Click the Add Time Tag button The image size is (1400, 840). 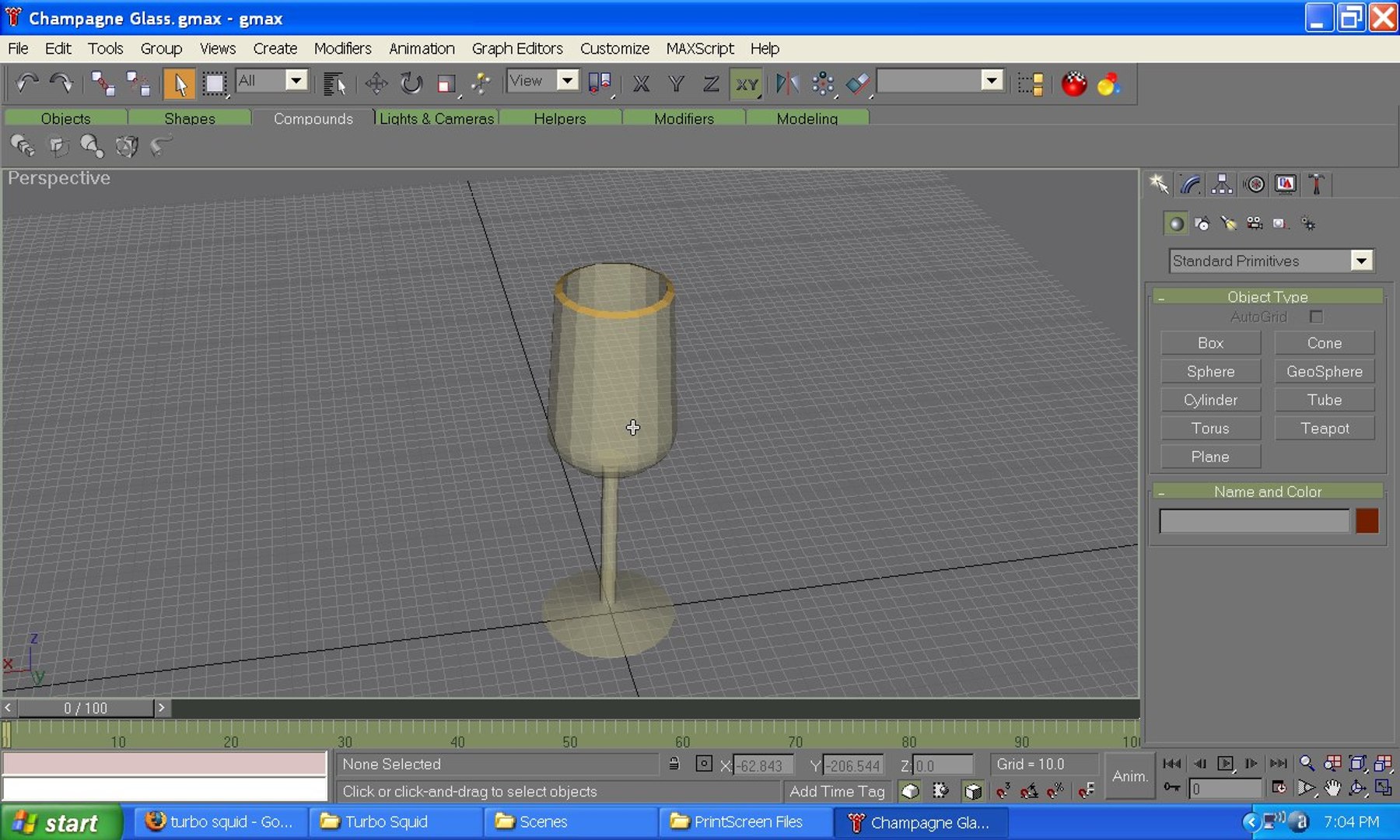click(837, 791)
